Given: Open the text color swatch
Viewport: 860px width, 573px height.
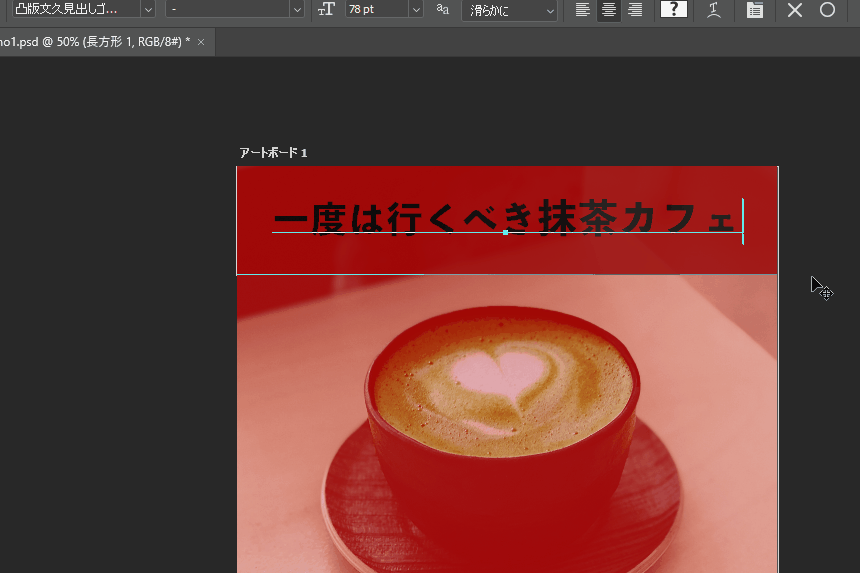Looking at the screenshot, I should pos(674,9).
